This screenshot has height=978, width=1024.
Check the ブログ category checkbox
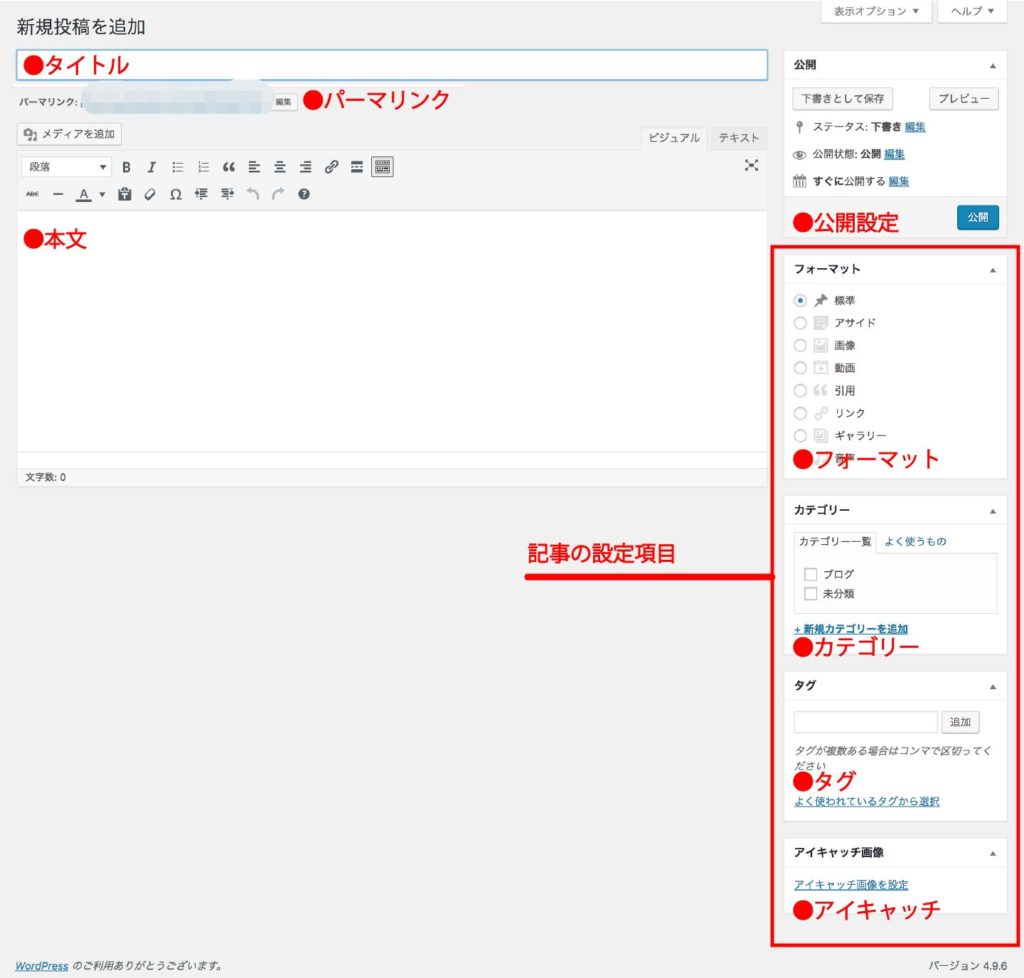click(x=811, y=575)
